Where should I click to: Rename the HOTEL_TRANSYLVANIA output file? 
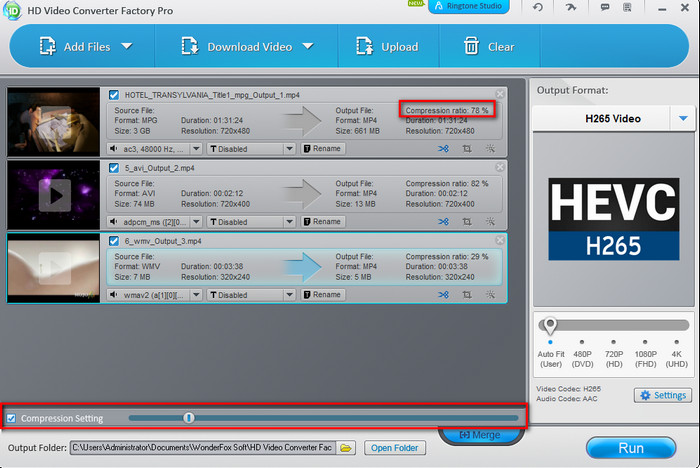point(322,148)
